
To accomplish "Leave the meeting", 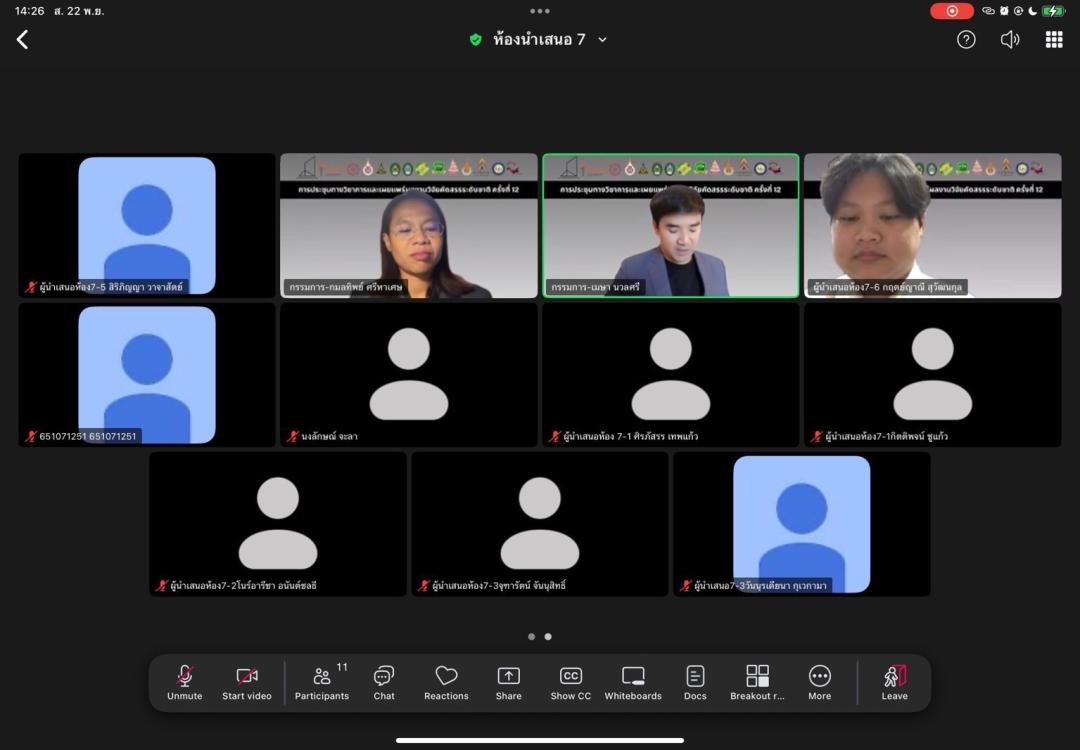I will (894, 683).
